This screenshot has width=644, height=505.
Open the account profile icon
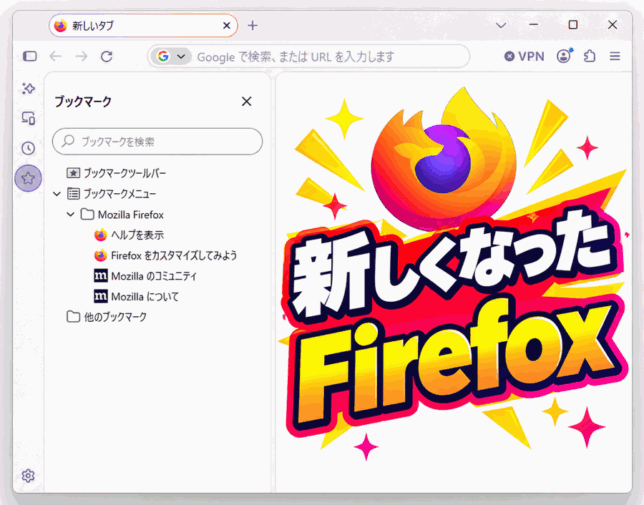click(564, 56)
